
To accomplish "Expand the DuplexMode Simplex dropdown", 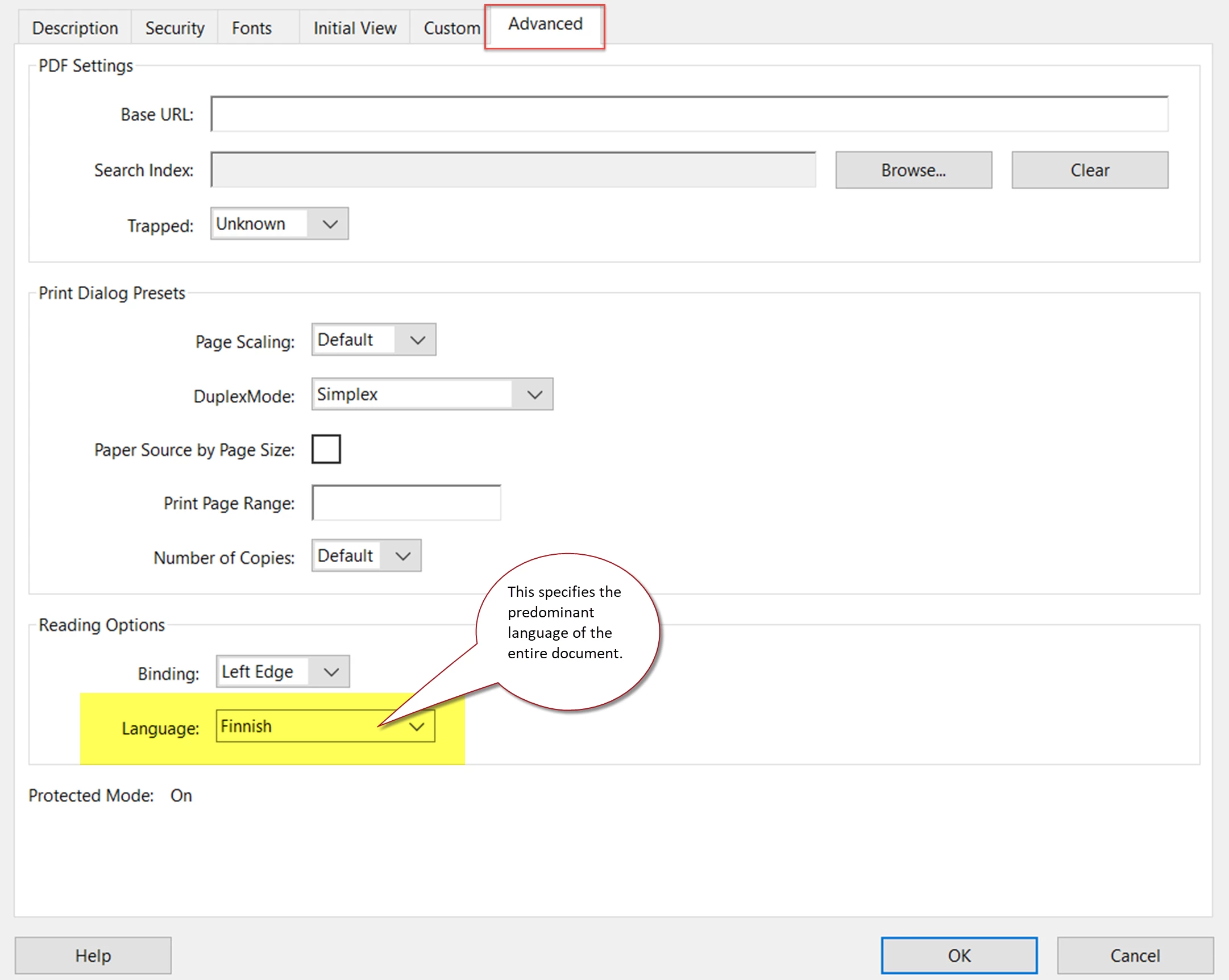I will (431, 394).
